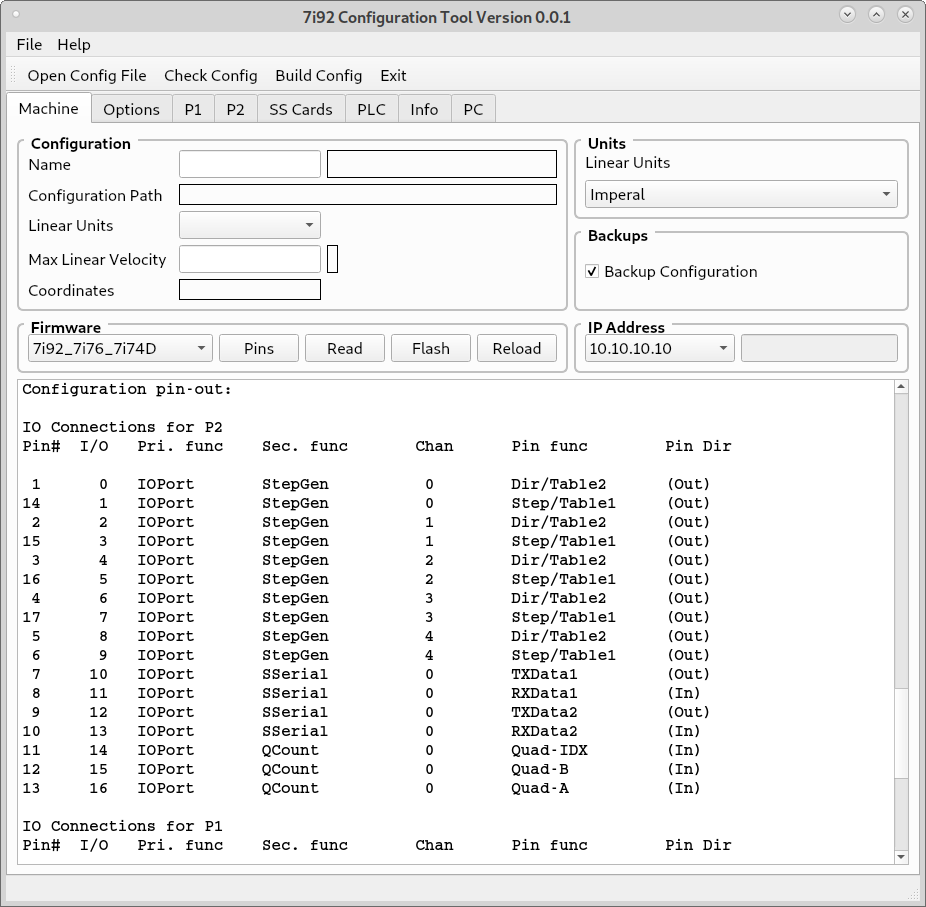
Task: Click Exit in the toolbar
Action: 393,76
